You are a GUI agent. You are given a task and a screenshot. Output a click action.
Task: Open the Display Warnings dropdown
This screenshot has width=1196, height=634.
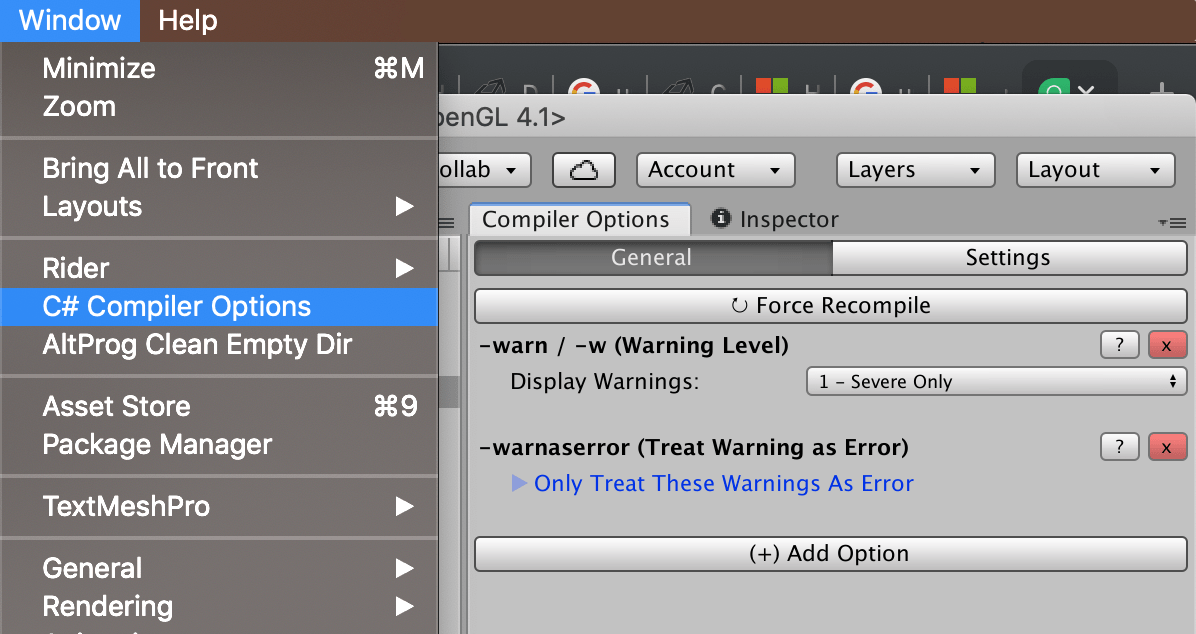[996, 382]
